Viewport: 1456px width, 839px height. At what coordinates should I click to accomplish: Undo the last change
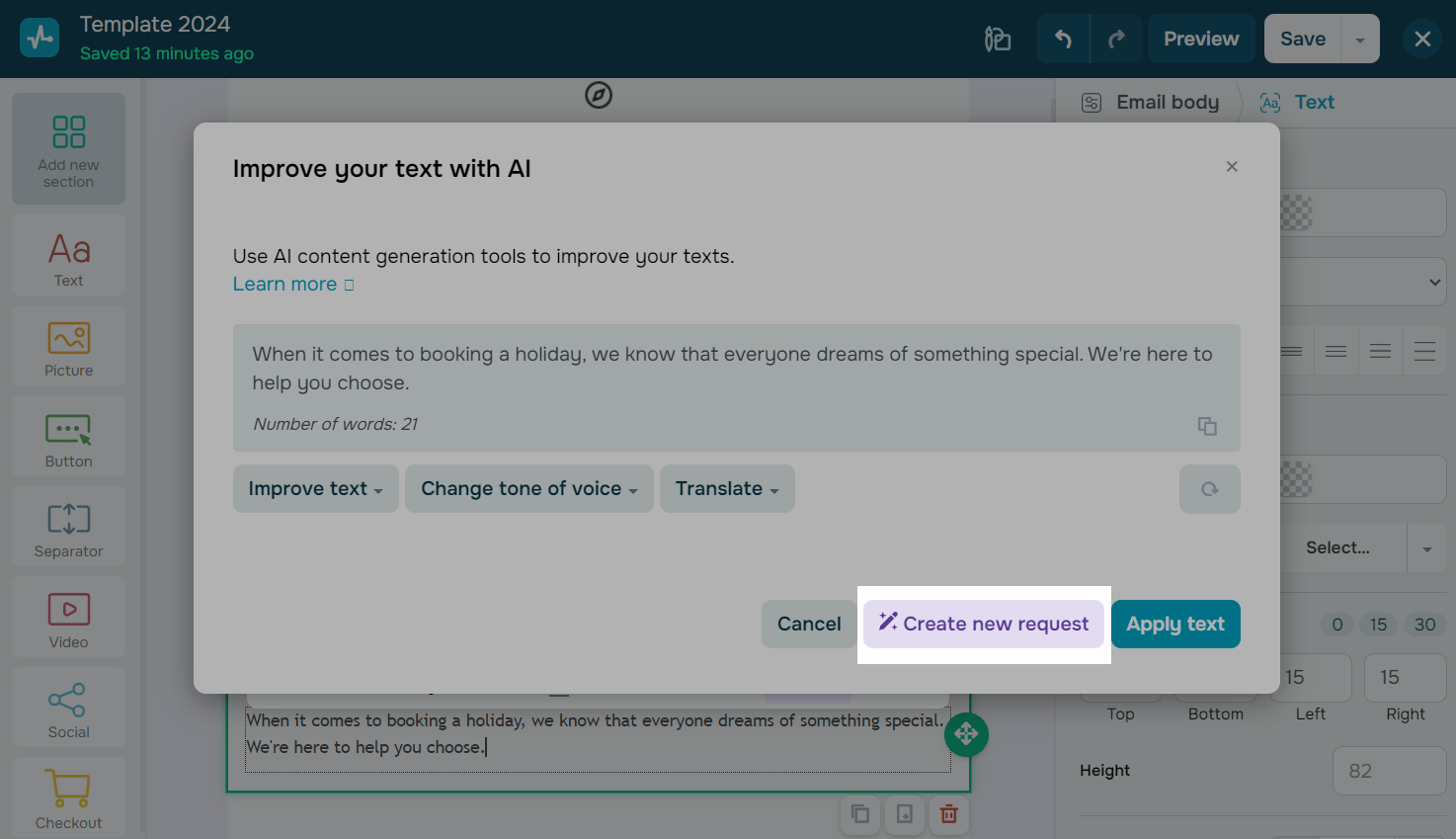coord(1063,39)
